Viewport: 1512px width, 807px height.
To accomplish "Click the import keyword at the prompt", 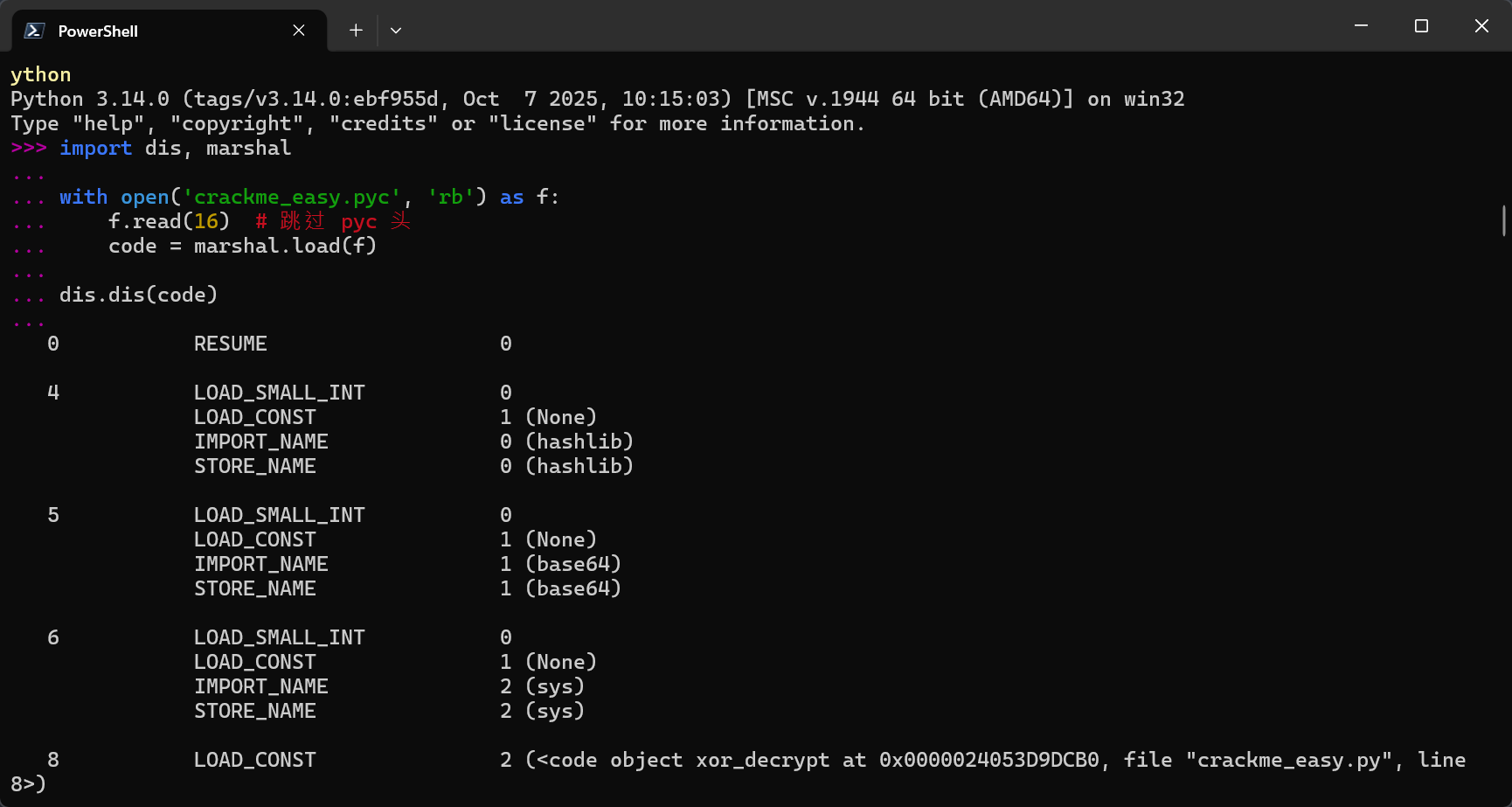I will click(x=95, y=149).
